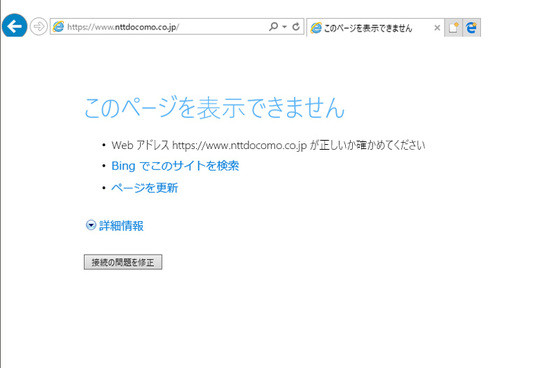Click the IE favicon on the page tab

[x=316, y=28]
